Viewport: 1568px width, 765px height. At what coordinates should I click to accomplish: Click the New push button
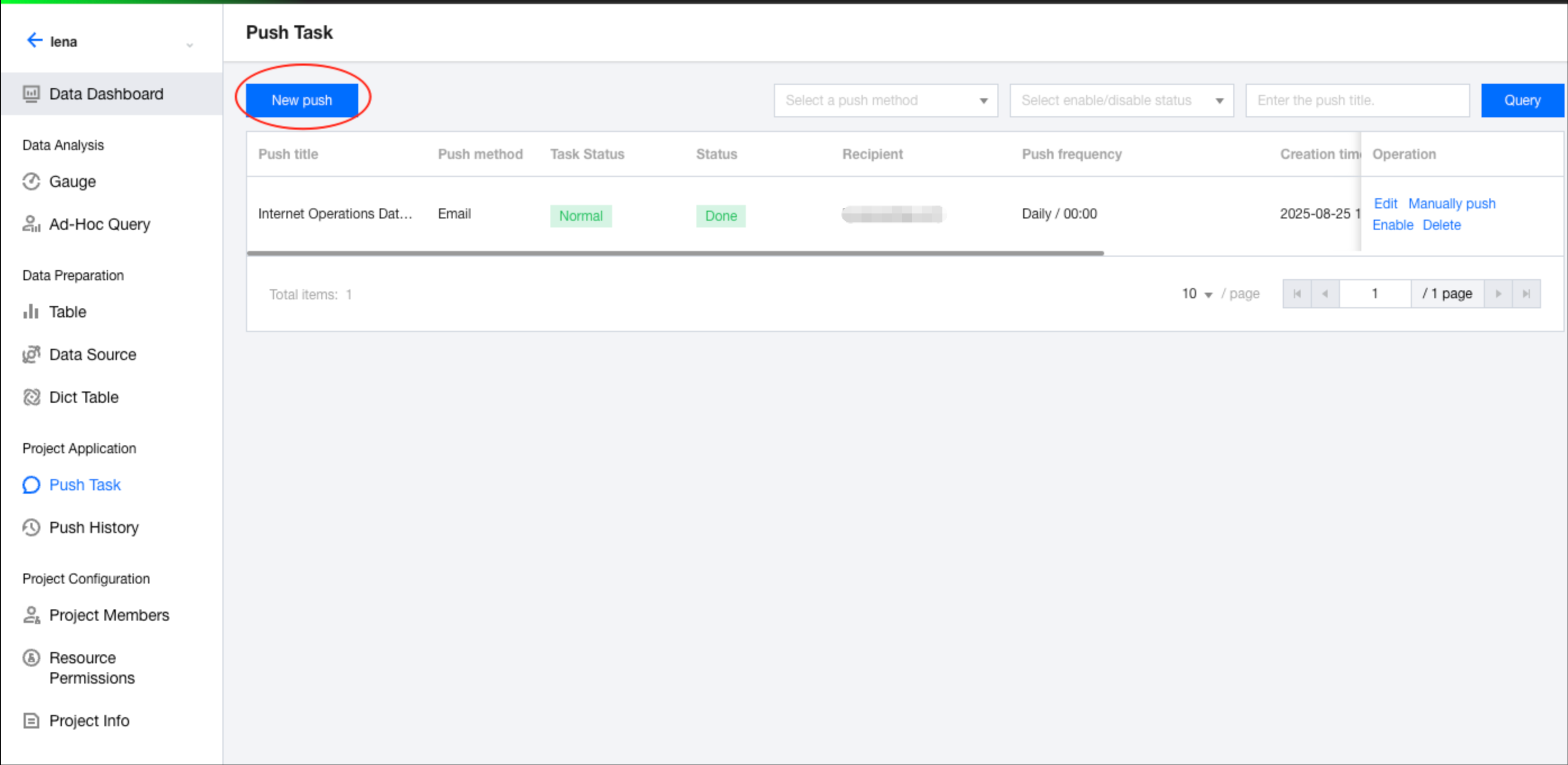point(302,100)
